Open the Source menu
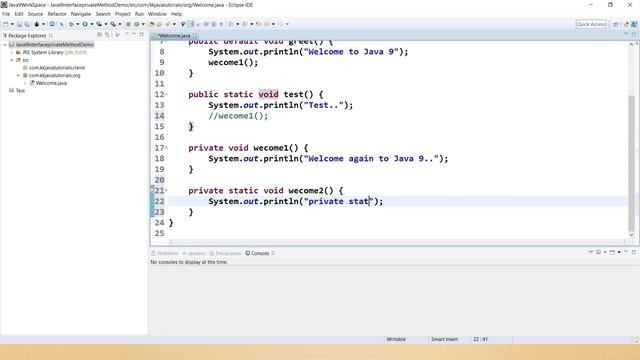The image size is (640, 360). 35,14
